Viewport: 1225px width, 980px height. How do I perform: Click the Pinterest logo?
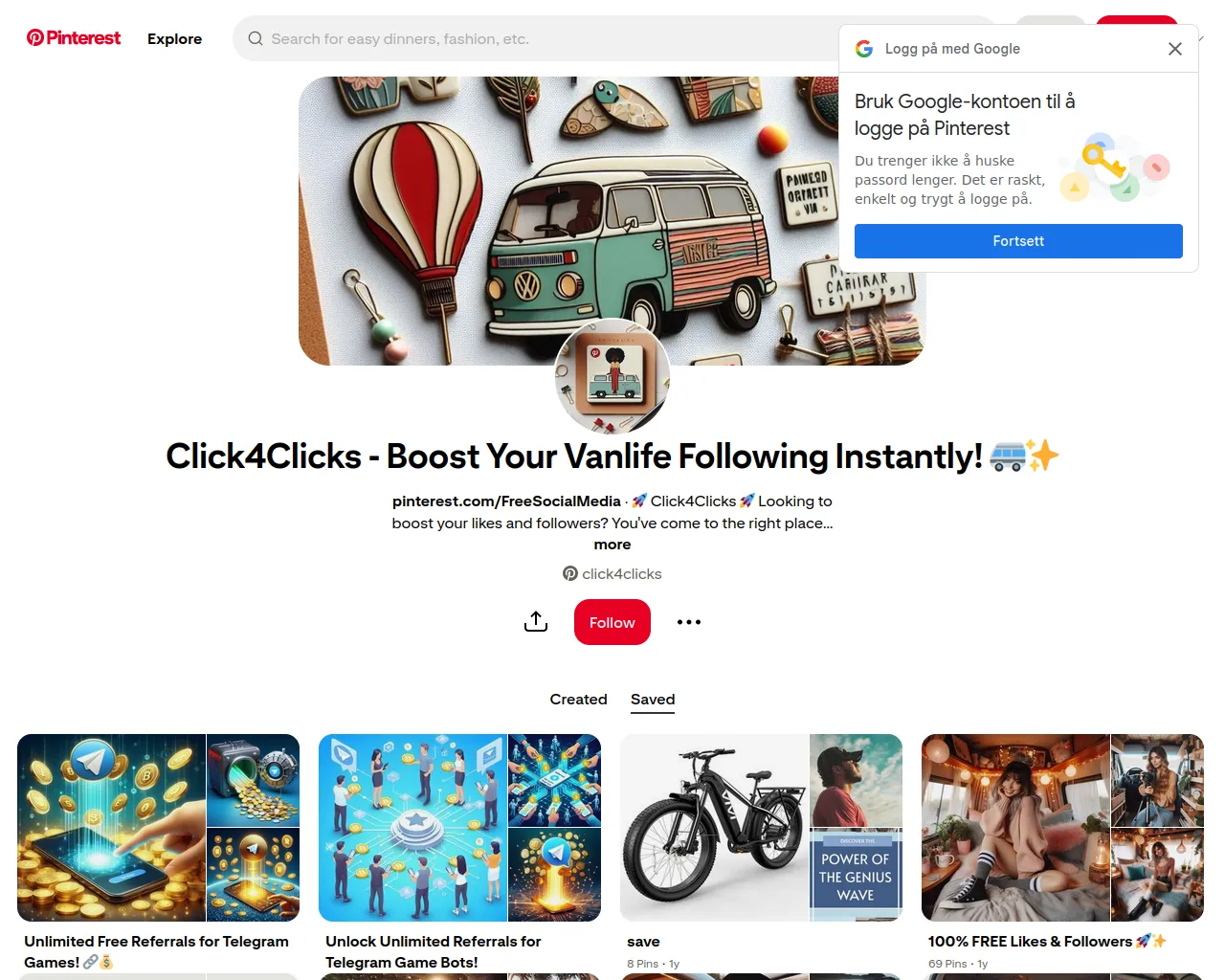coord(74,38)
